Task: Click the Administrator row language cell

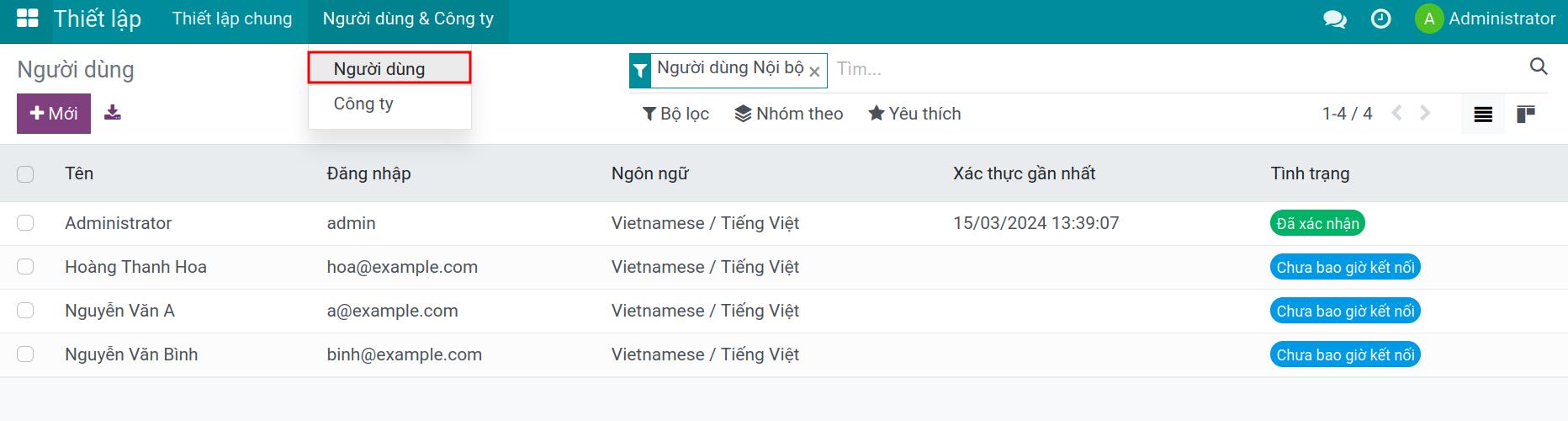Action: pyautogui.click(x=705, y=223)
